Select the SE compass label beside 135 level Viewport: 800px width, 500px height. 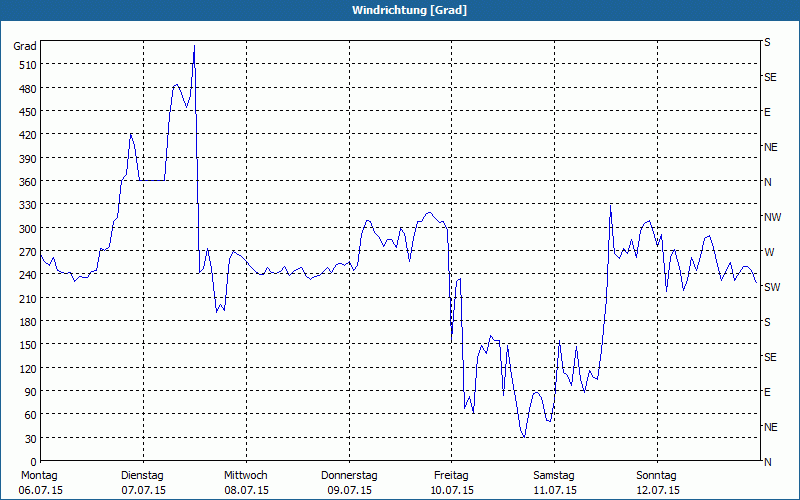click(x=770, y=357)
